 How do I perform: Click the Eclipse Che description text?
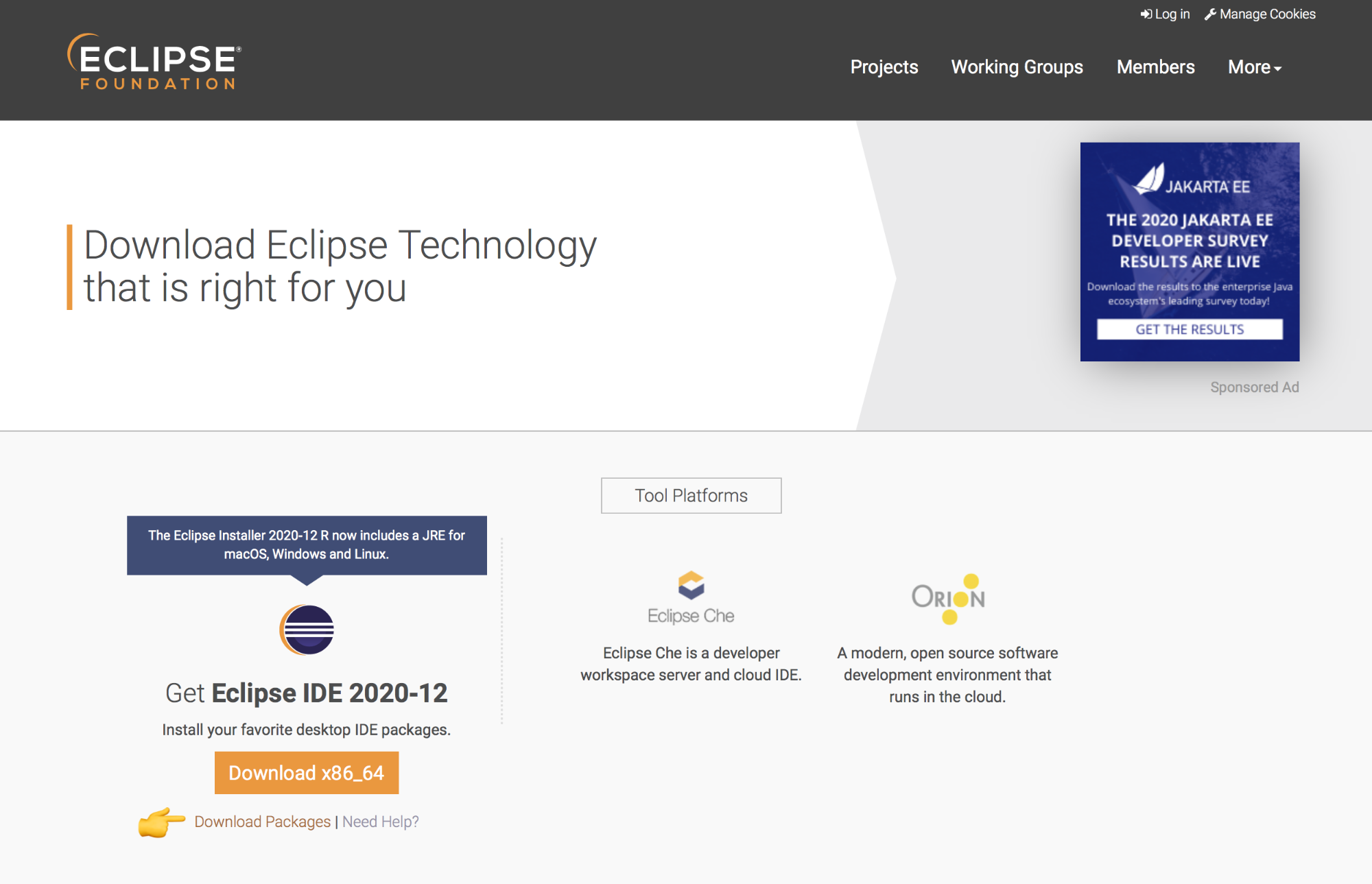[691, 664]
